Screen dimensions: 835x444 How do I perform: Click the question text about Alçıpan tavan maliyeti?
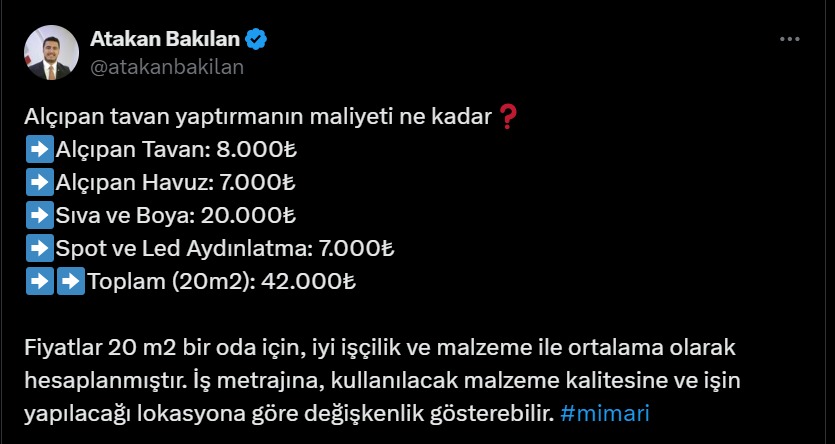coord(258,119)
